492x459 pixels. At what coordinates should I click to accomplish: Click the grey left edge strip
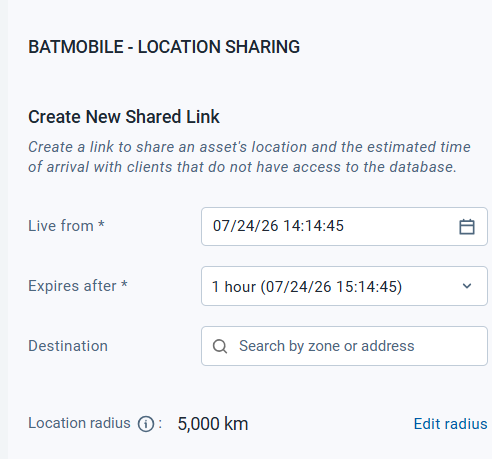[x=4, y=229]
